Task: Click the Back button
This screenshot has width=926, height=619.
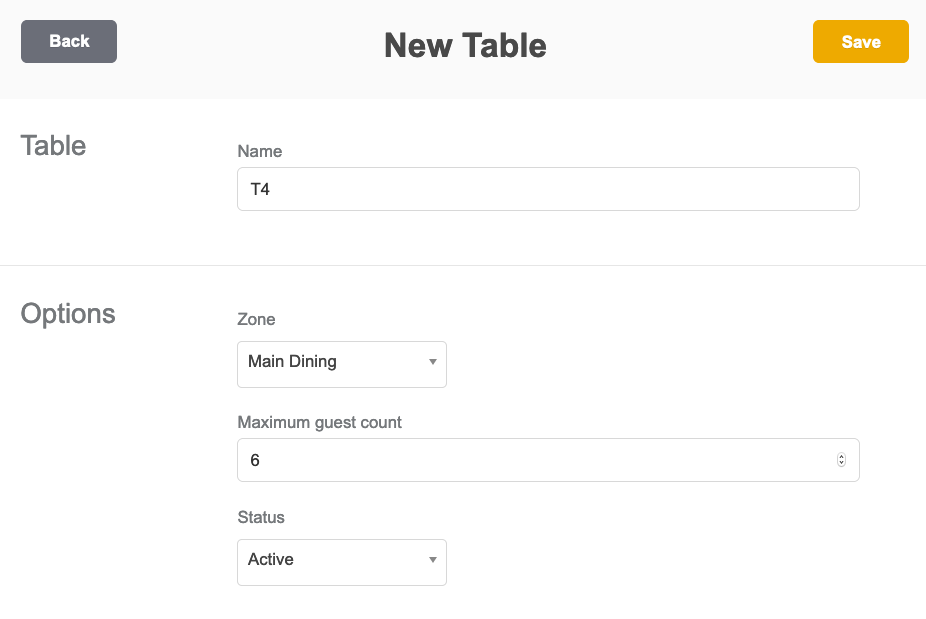Action: tap(68, 41)
